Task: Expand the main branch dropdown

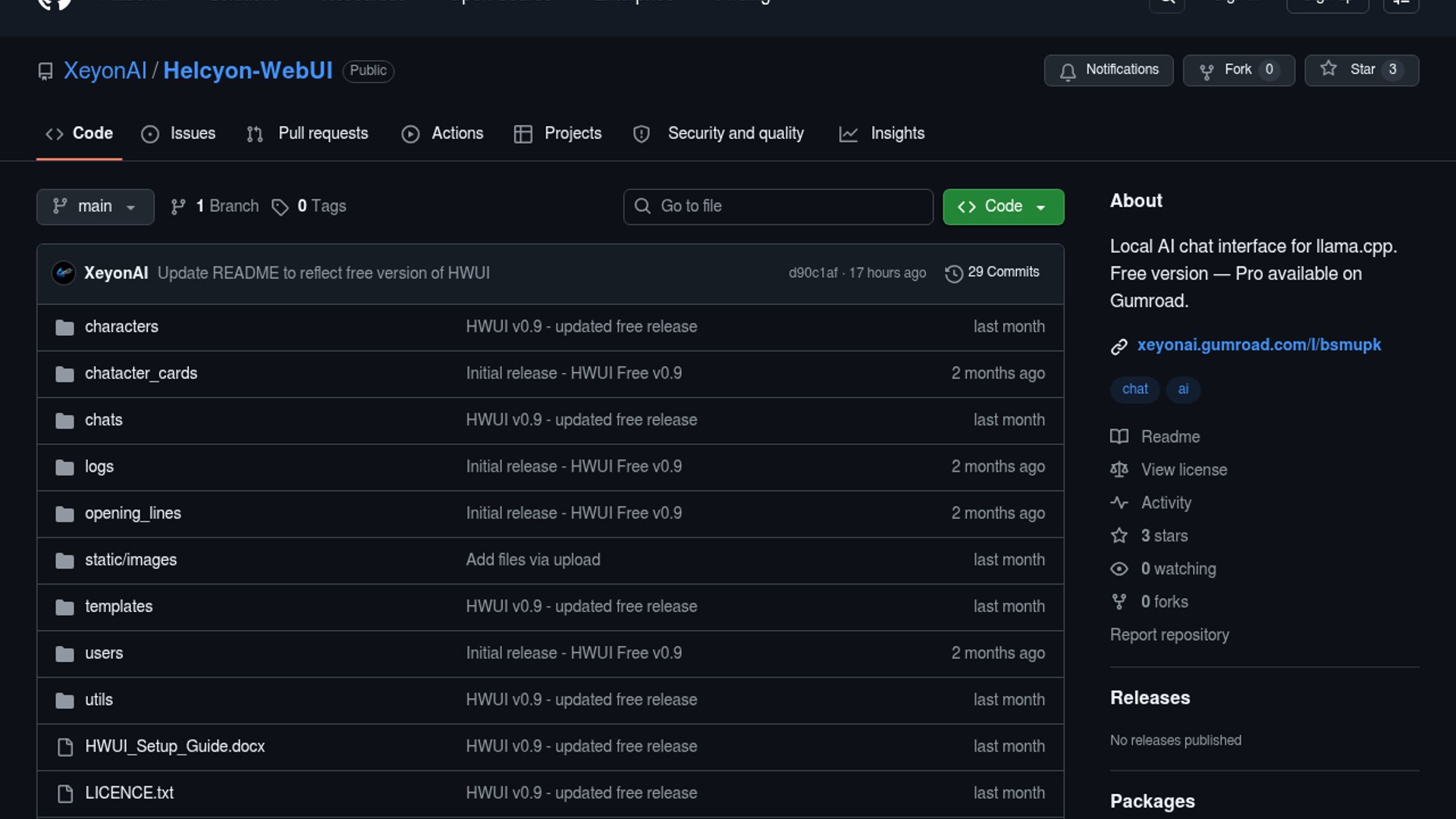Action: (95, 206)
